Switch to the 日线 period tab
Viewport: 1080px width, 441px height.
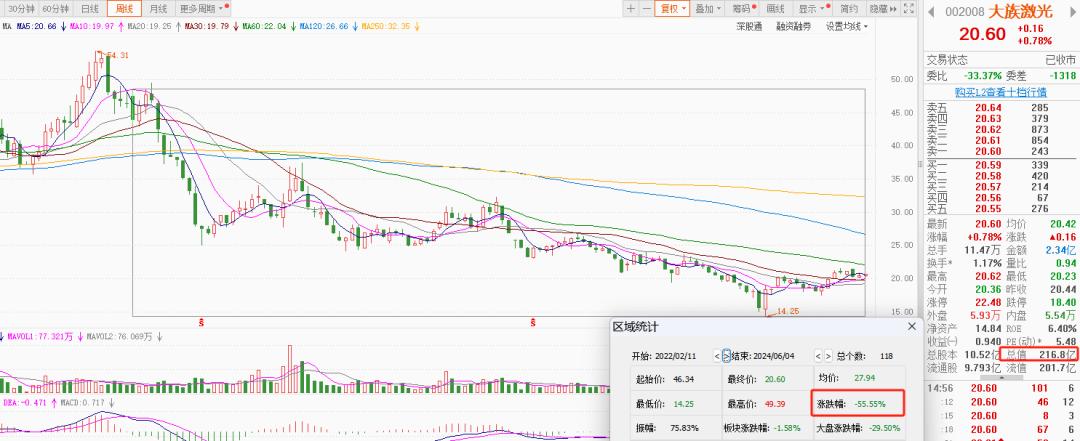[x=90, y=8]
